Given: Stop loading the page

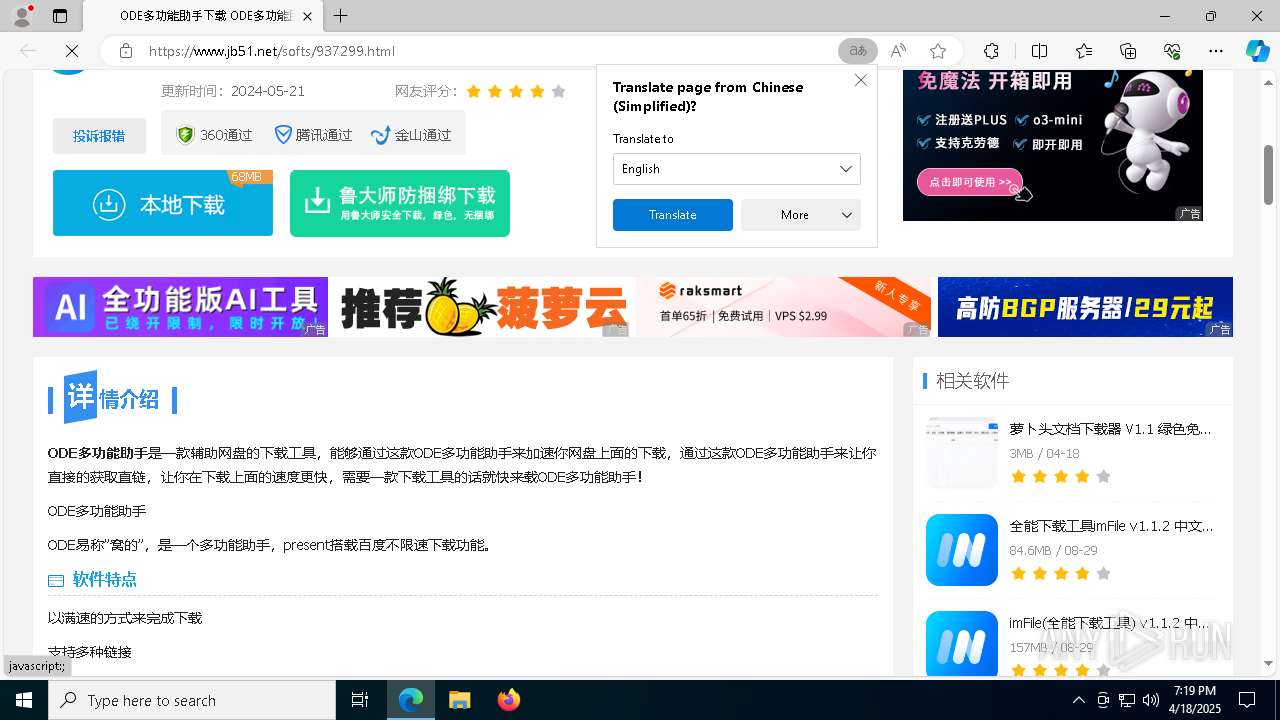Looking at the screenshot, I should coord(73,51).
